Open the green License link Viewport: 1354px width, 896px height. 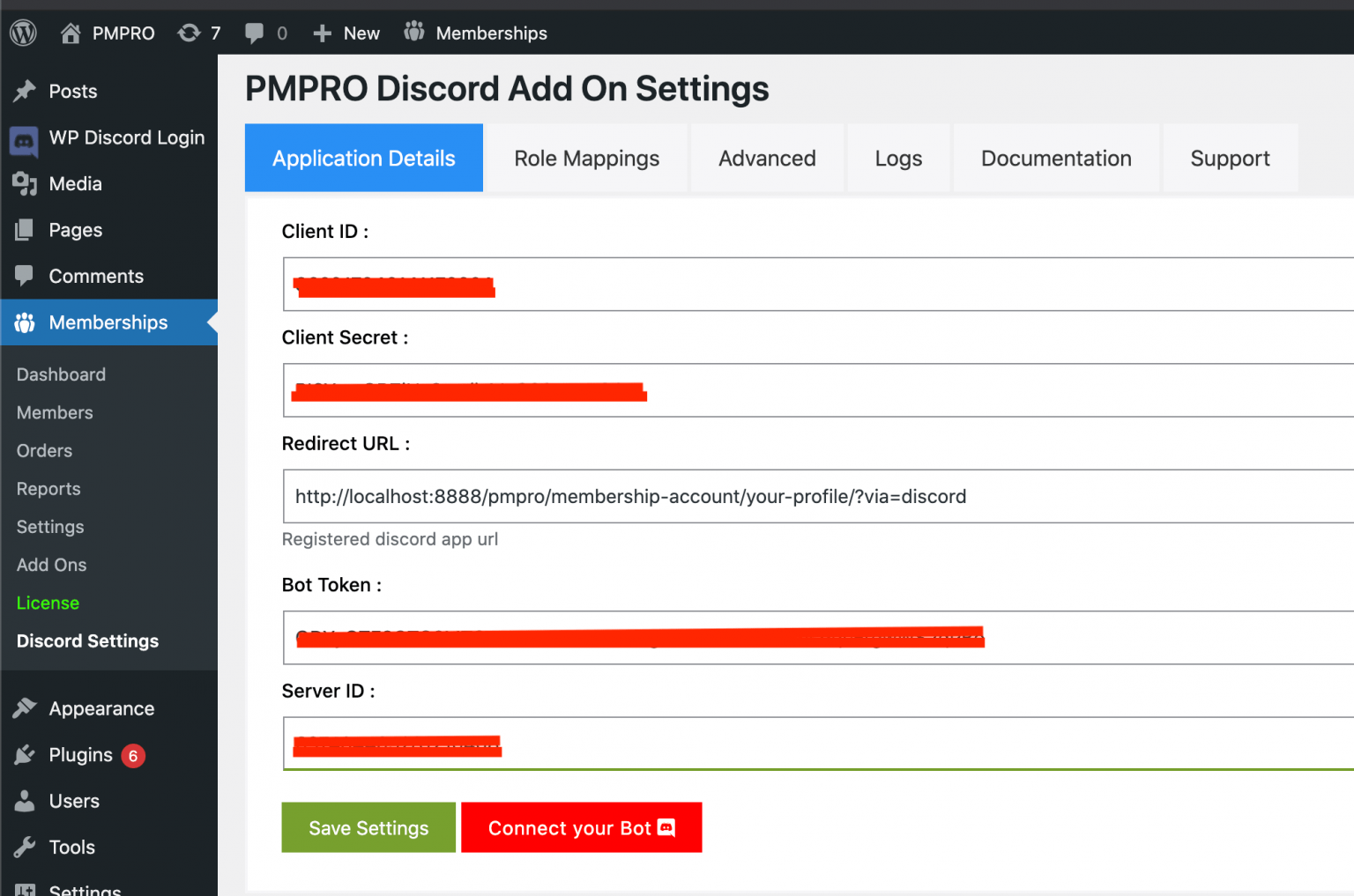click(x=48, y=603)
